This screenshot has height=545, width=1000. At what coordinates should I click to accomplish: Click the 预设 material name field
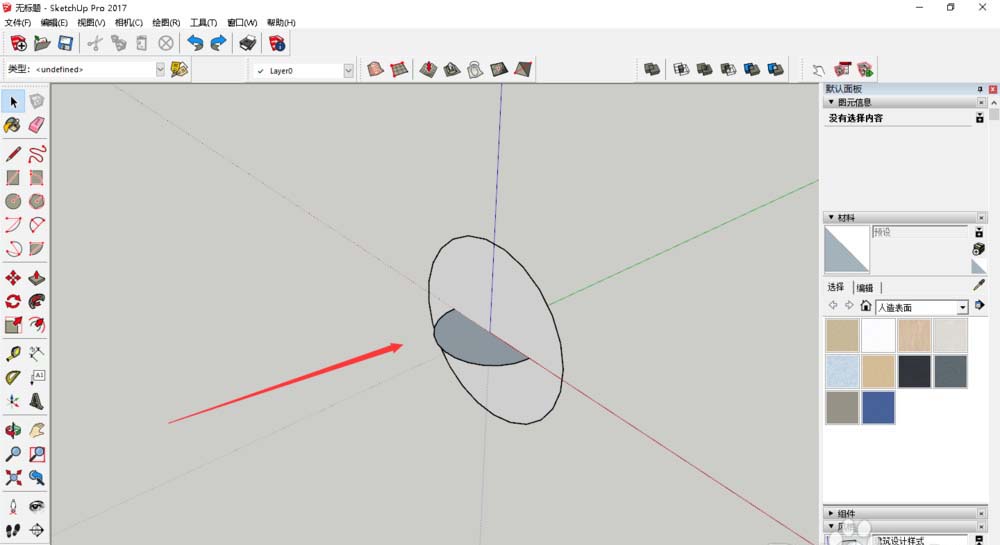tap(920, 232)
